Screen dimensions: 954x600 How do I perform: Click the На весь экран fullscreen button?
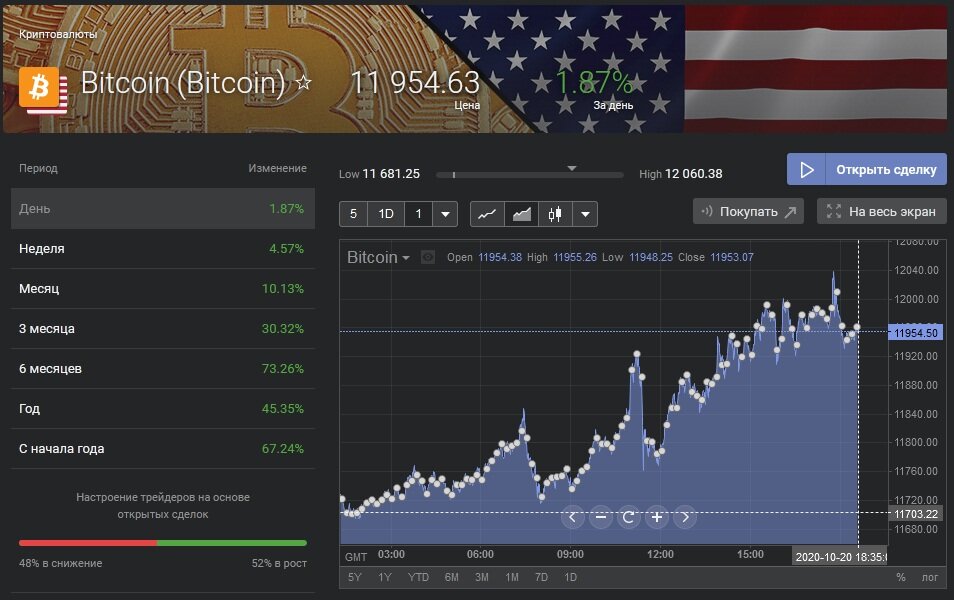click(x=881, y=211)
